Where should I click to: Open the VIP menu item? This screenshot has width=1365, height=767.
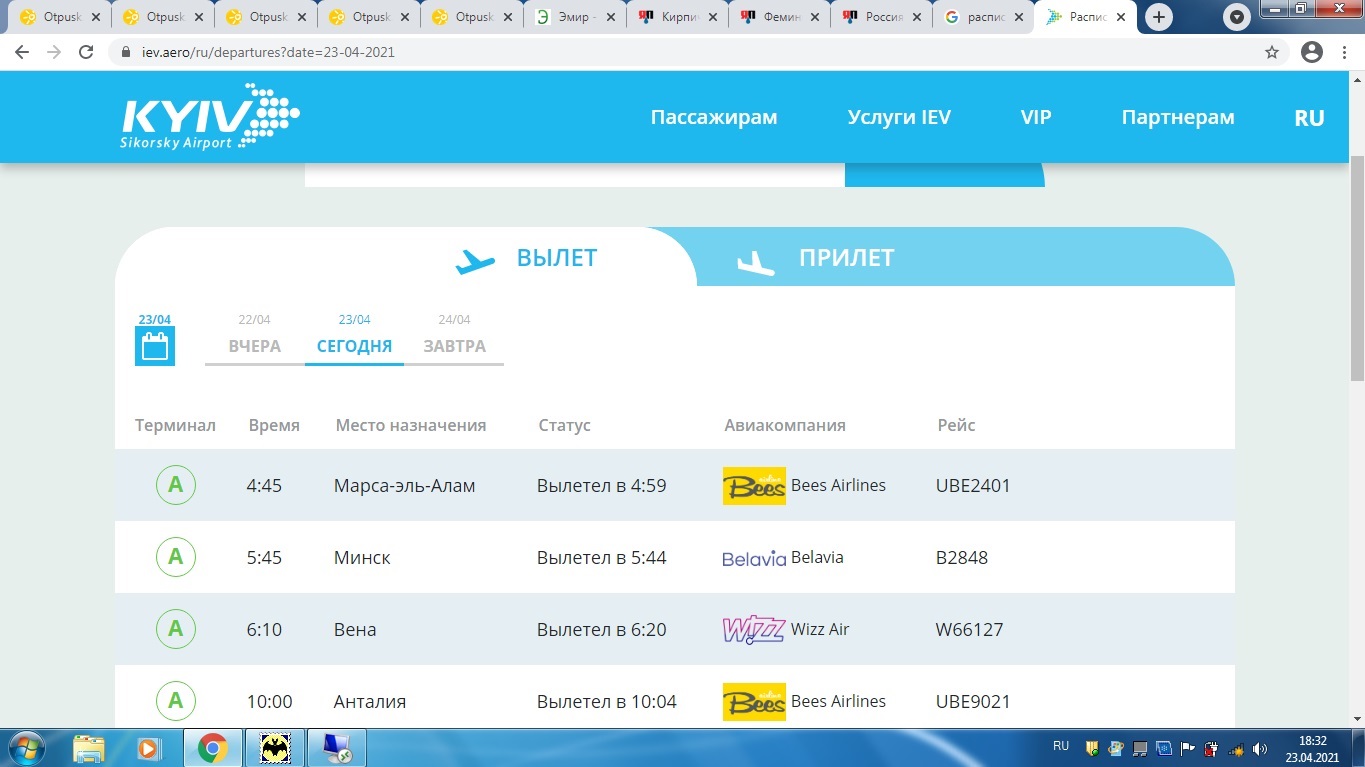(1036, 117)
